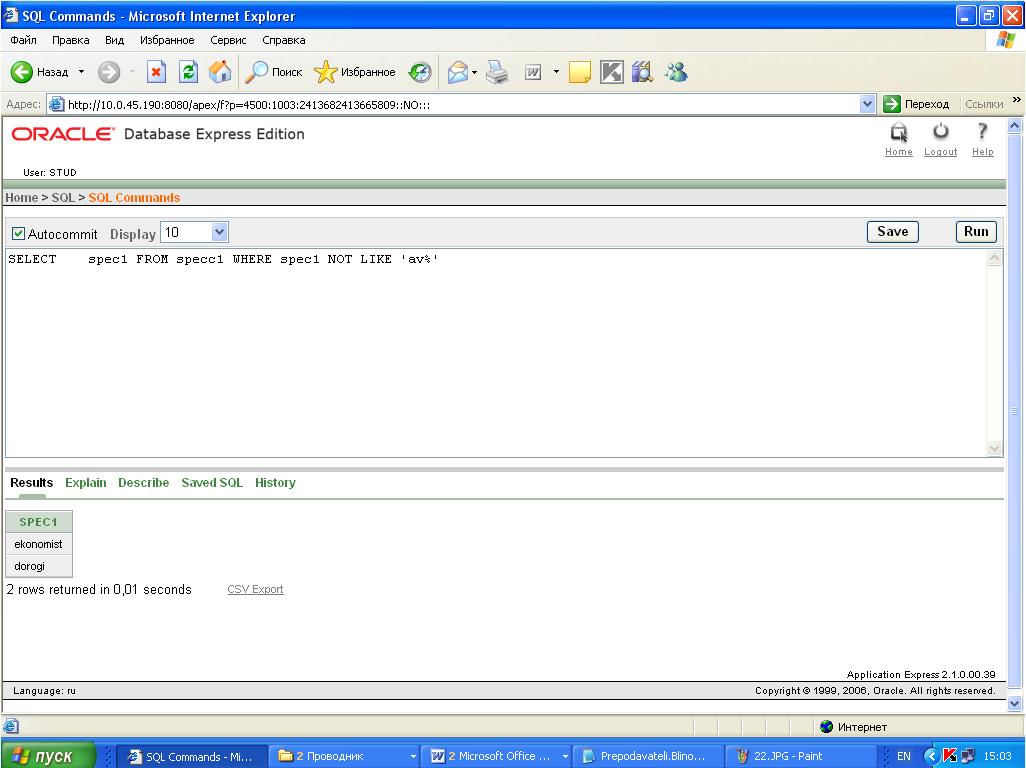This screenshot has width=1026, height=768.
Task: Switch to Prepodavateli.Blino taskbar window
Action: pyautogui.click(x=648, y=756)
